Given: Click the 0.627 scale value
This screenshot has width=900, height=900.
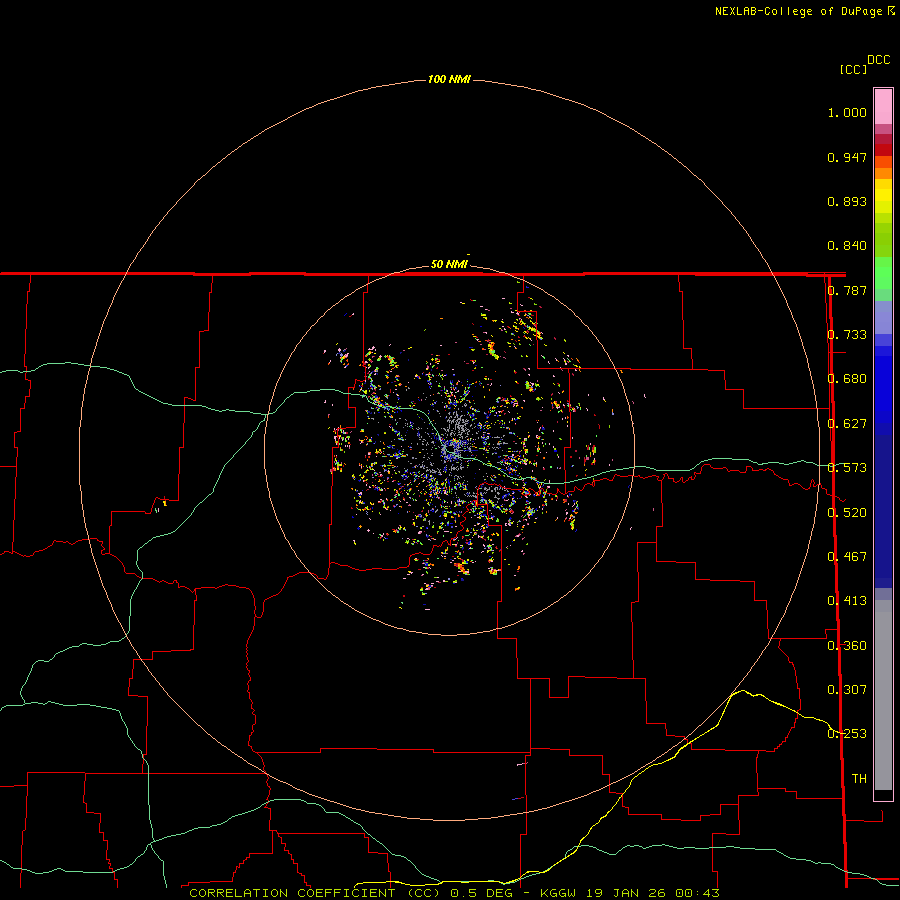Looking at the screenshot, I should tap(847, 424).
